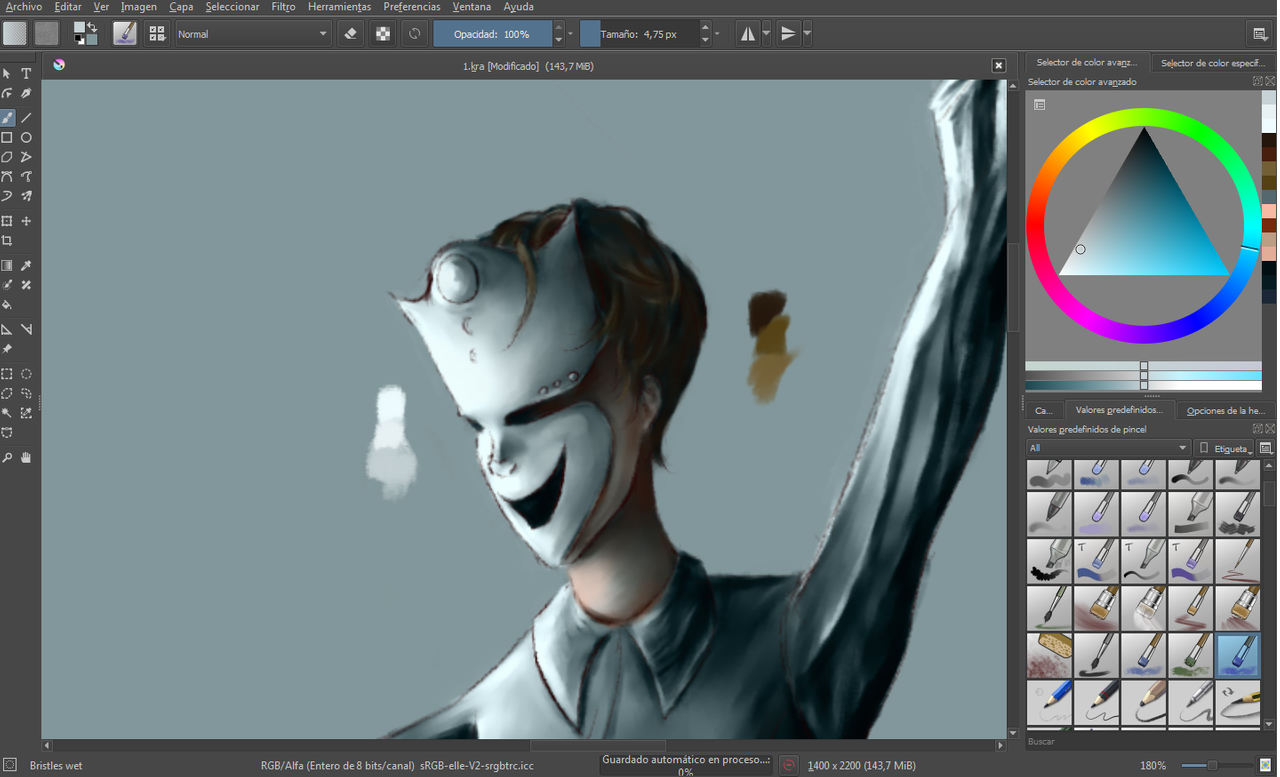
Task: Swap foreground and background colors
Action: pyautogui.click(x=92, y=26)
